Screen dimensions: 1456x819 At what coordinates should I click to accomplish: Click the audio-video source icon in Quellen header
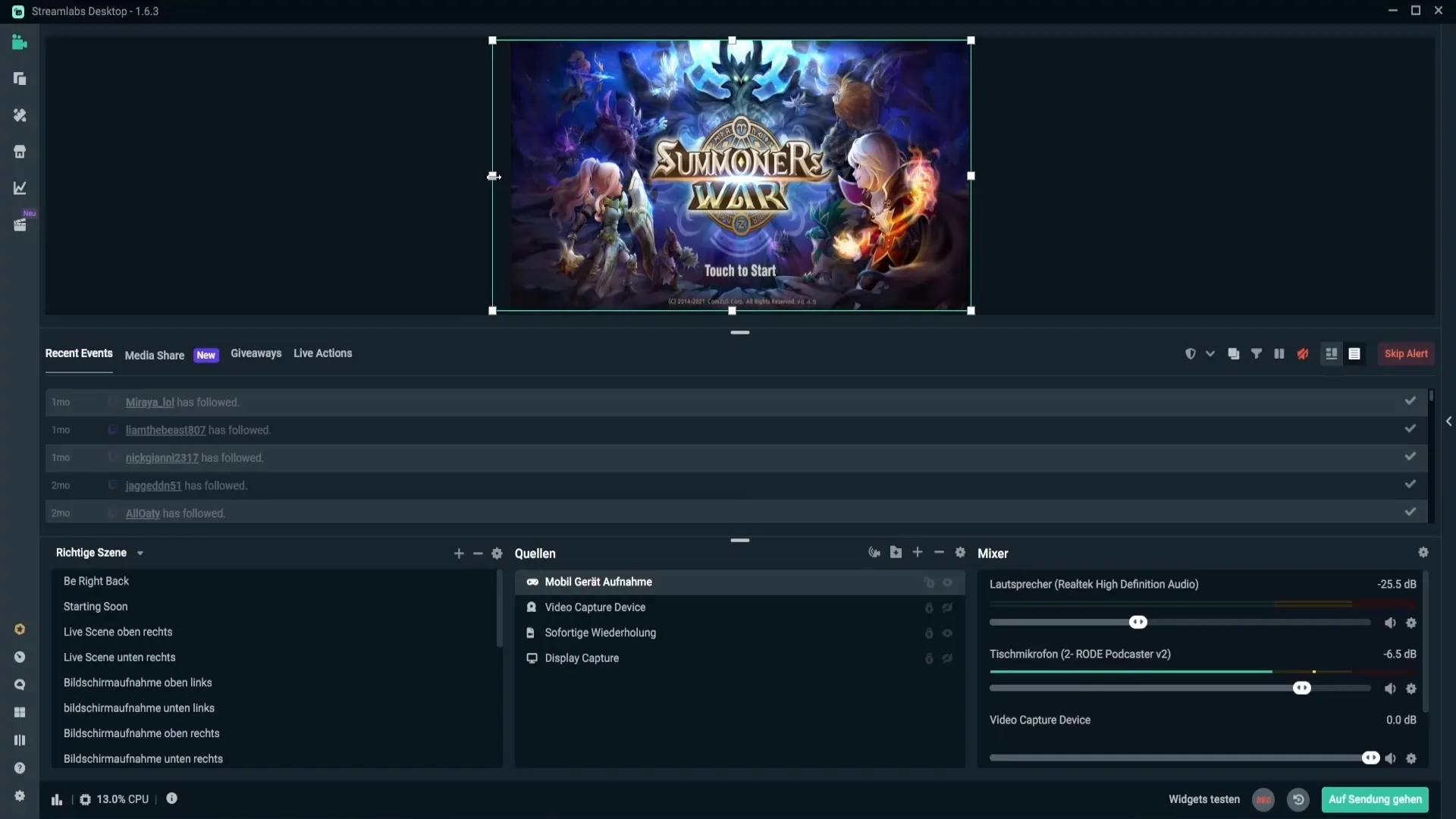pyautogui.click(x=874, y=553)
